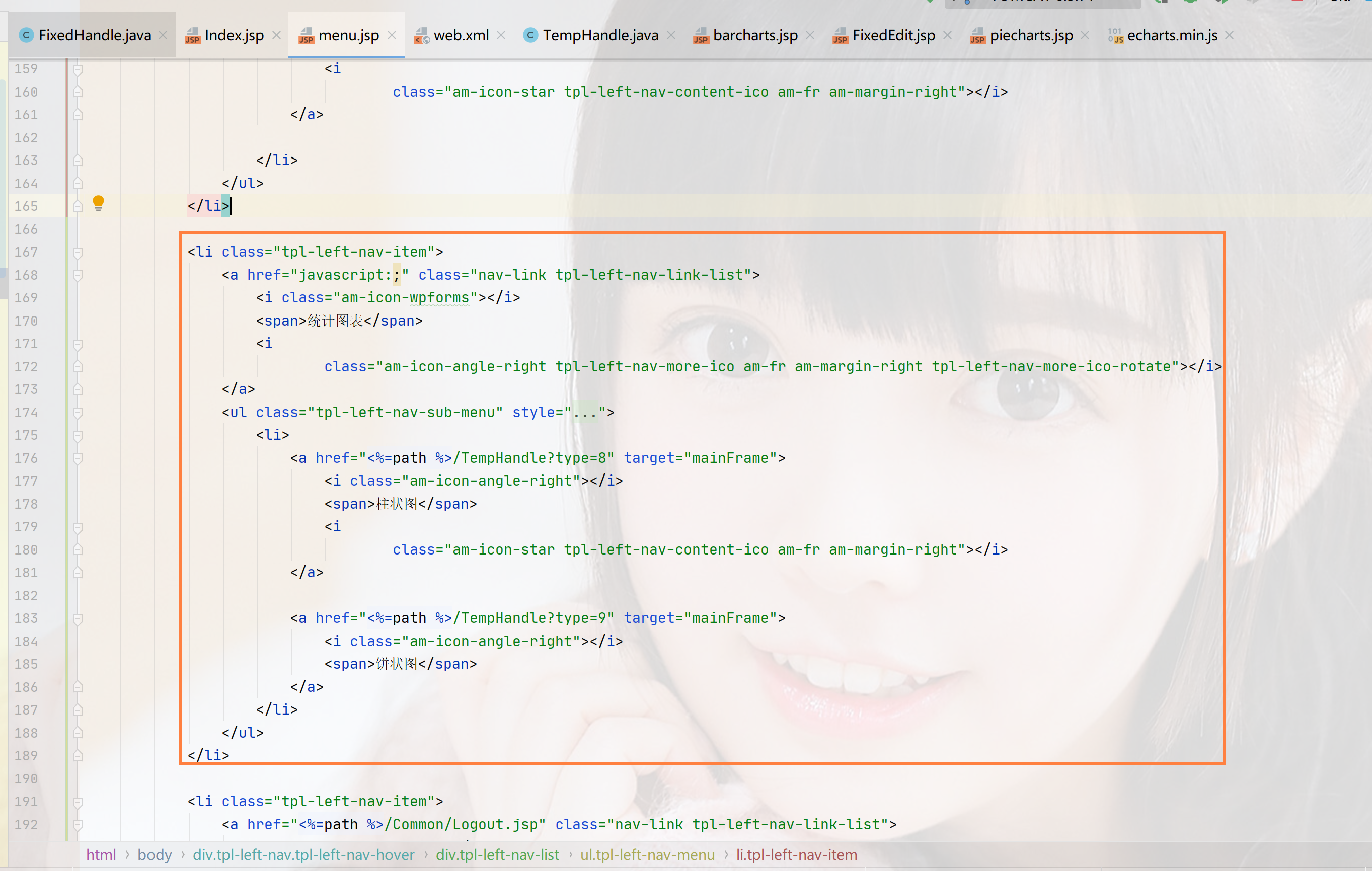Select body in the breadcrumb bar
Image resolution: width=1372 pixels, height=871 pixels.
pyautogui.click(x=155, y=854)
